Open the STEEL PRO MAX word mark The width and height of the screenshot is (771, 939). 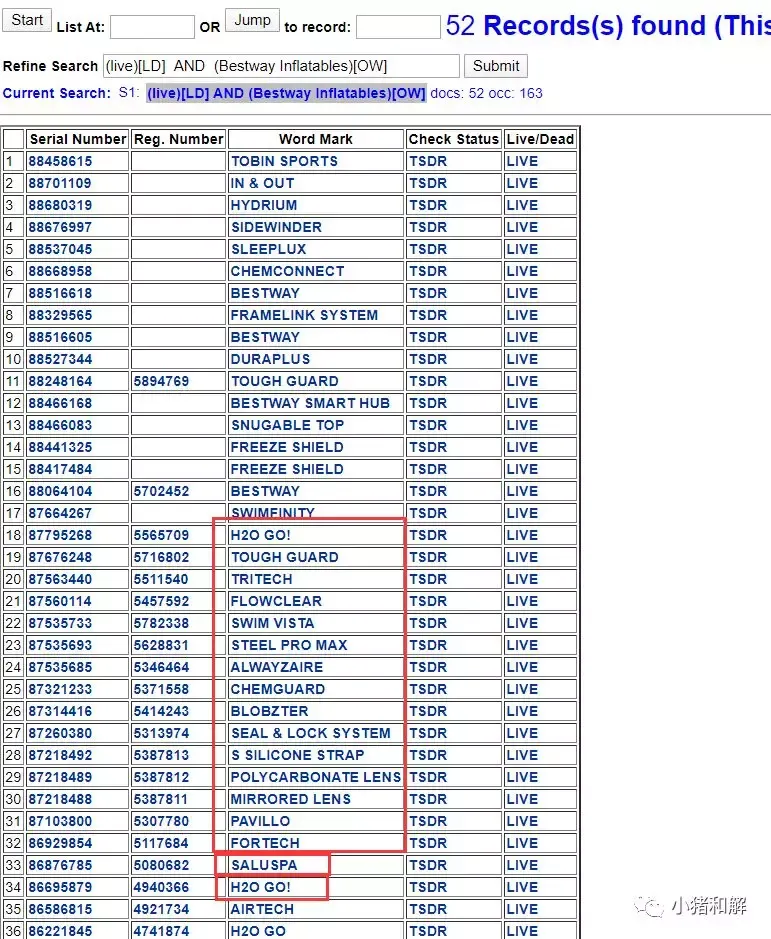coord(289,646)
